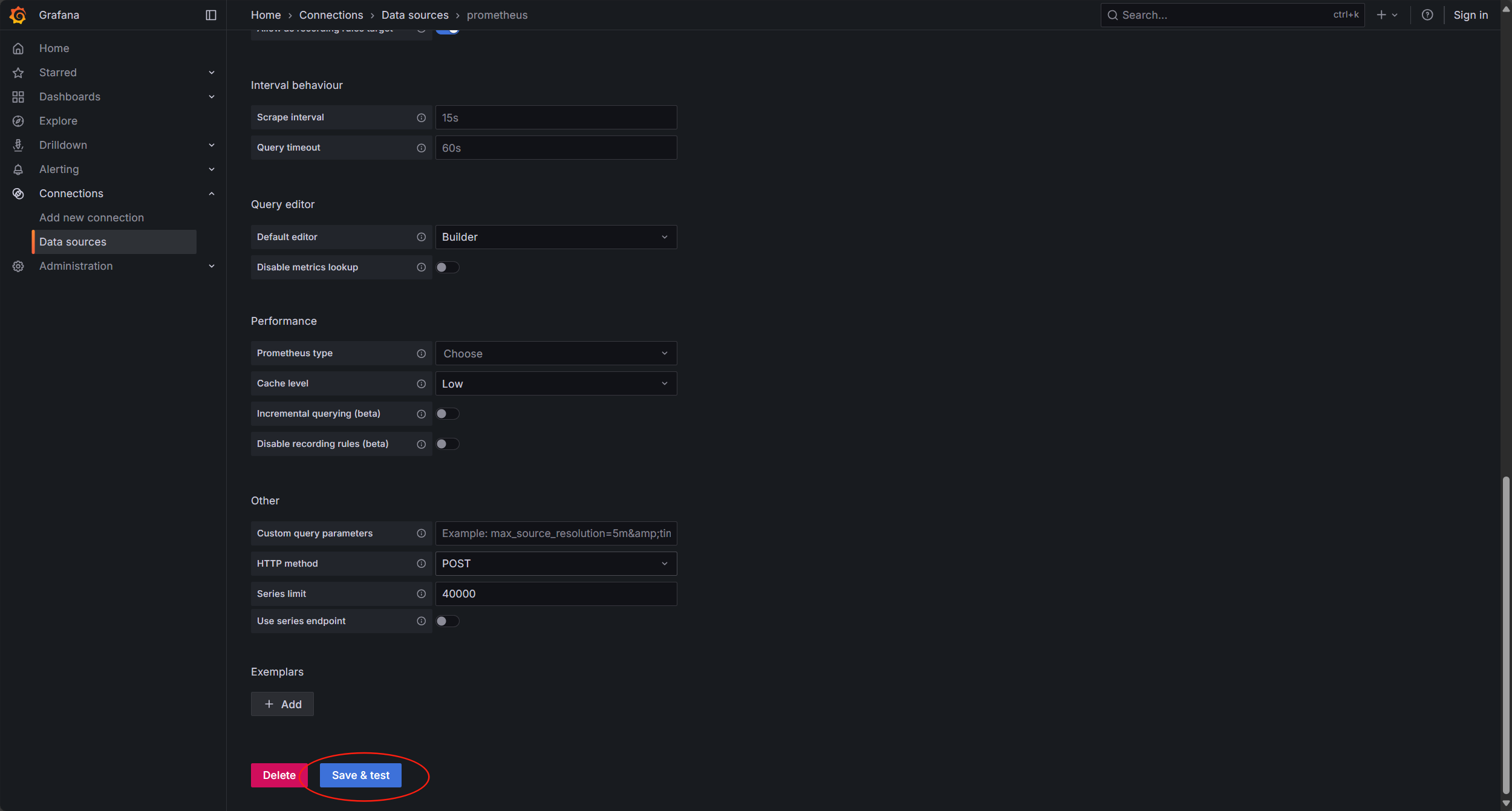Open the HTTP method POST dropdown
The width and height of the screenshot is (1512, 811).
point(556,564)
